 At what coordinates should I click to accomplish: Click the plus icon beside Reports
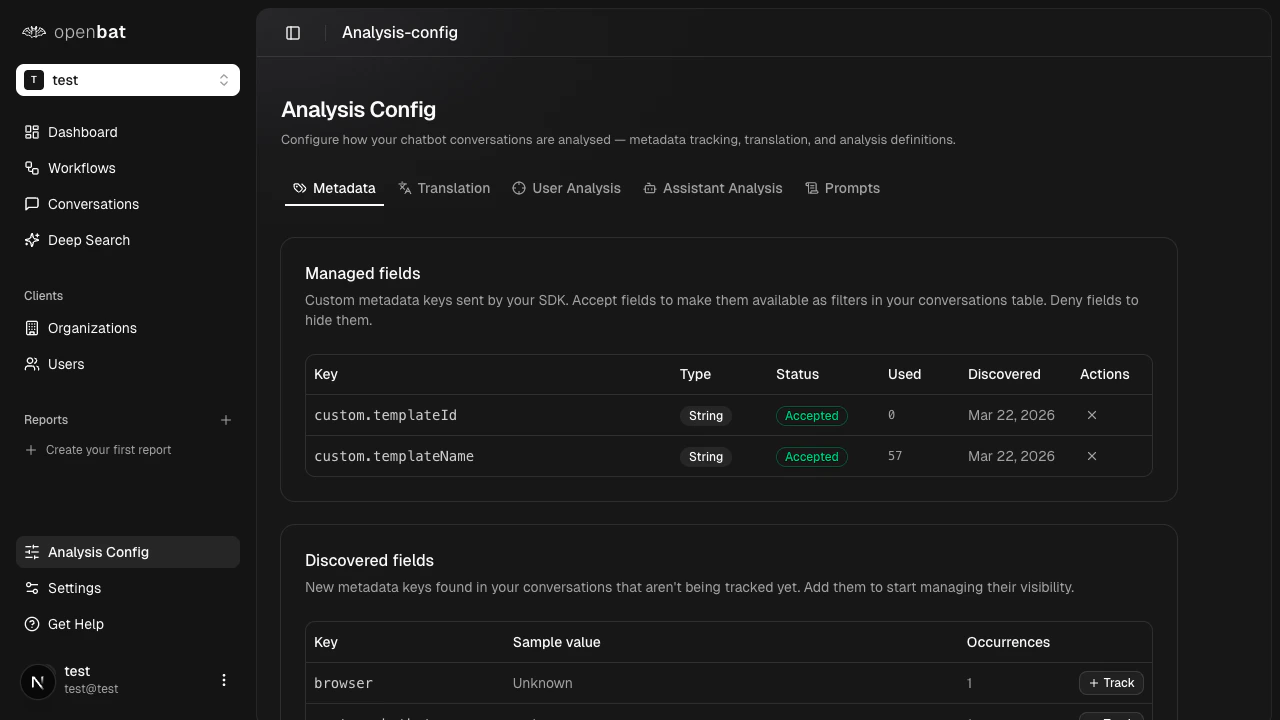point(225,420)
